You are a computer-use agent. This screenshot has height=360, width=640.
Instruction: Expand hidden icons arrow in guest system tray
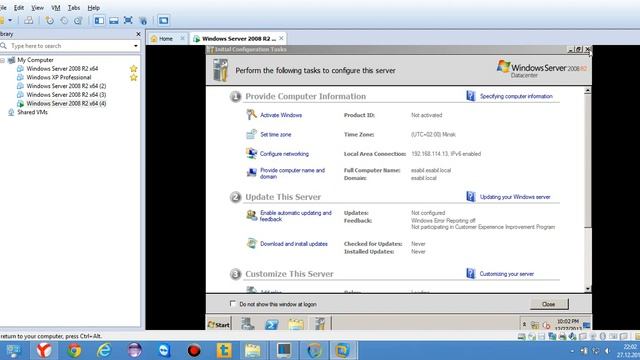[x=524, y=324]
